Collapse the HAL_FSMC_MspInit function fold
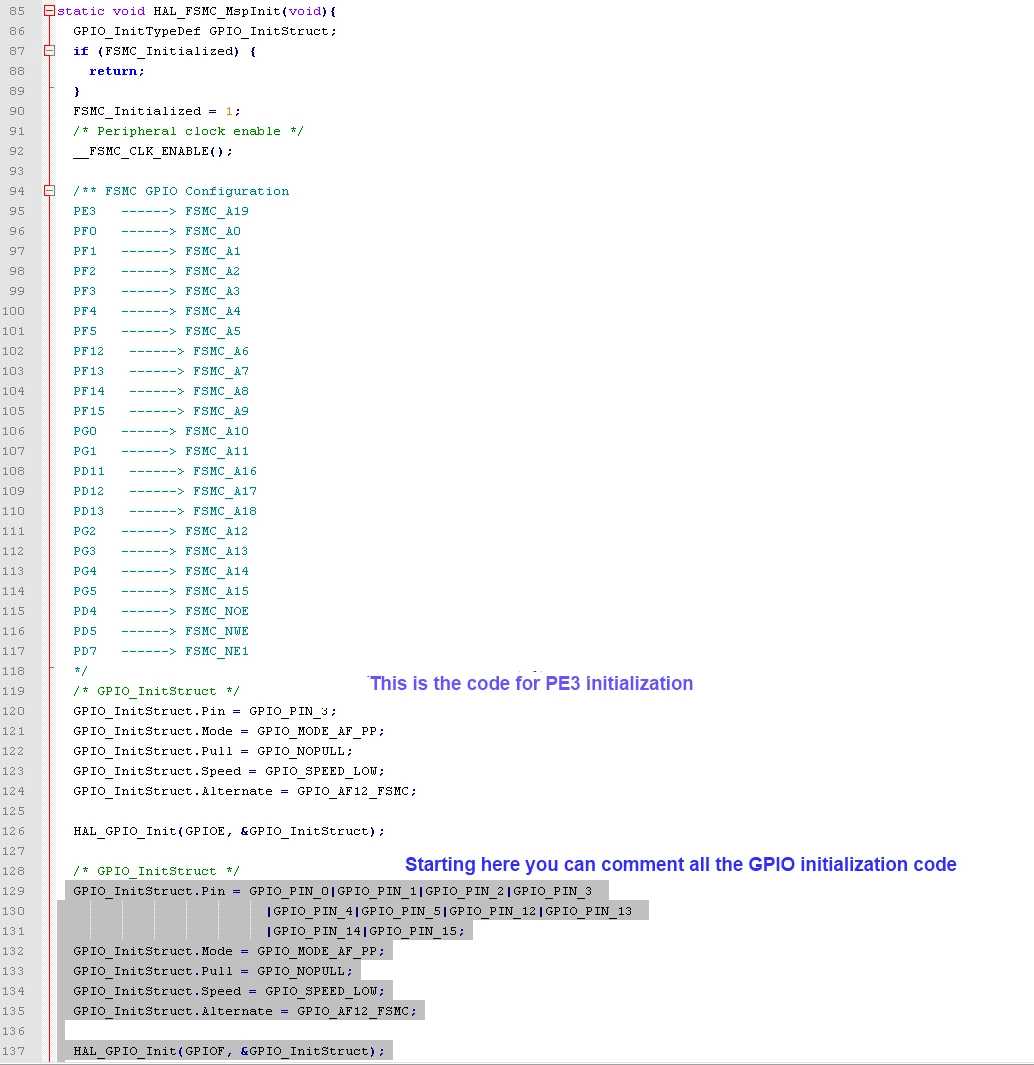The width and height of the screenshot is (1034, 1065). click(49, 11)
